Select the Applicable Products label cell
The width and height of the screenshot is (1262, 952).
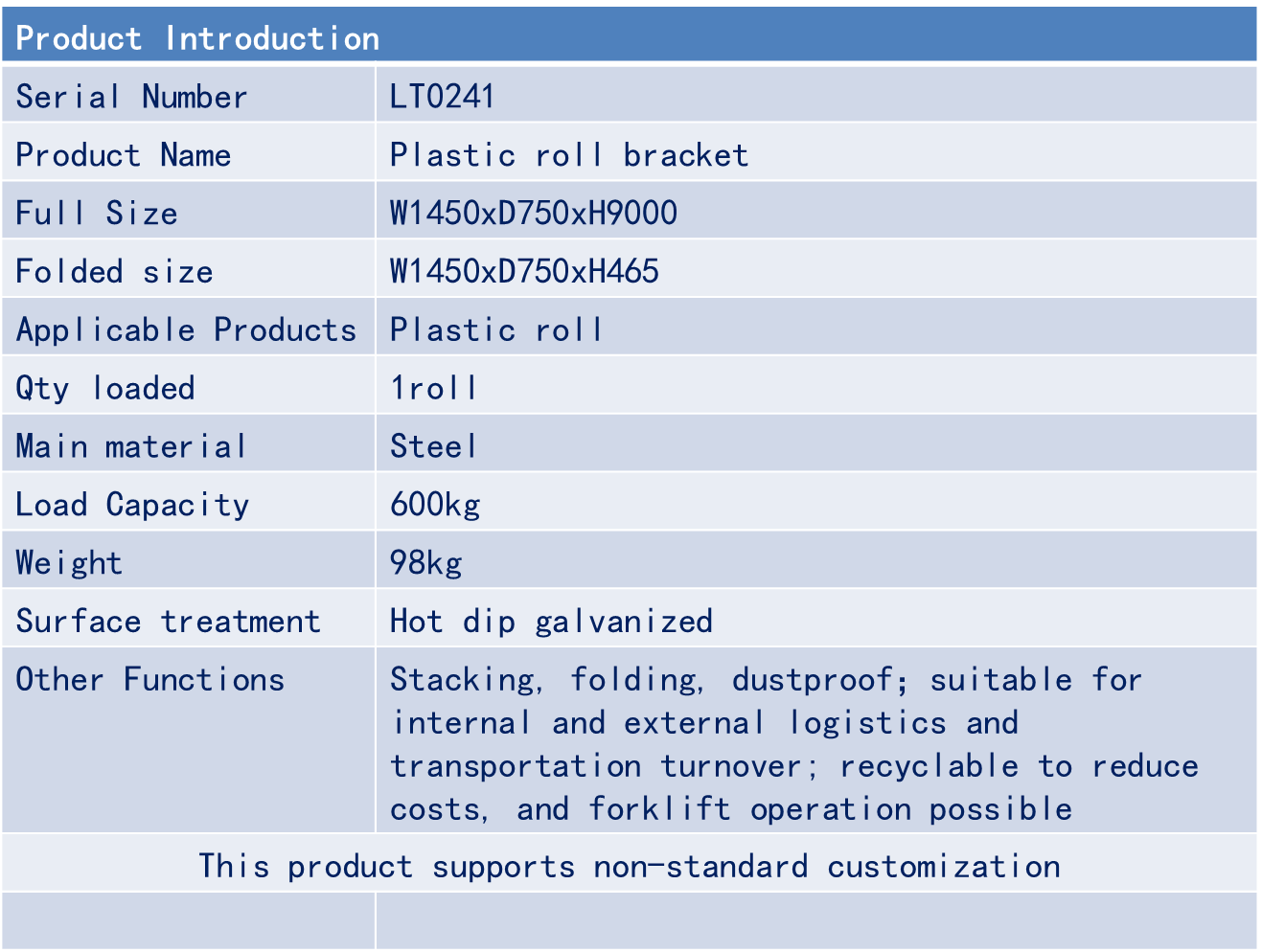pyautogui.click(x=186, y=330)
